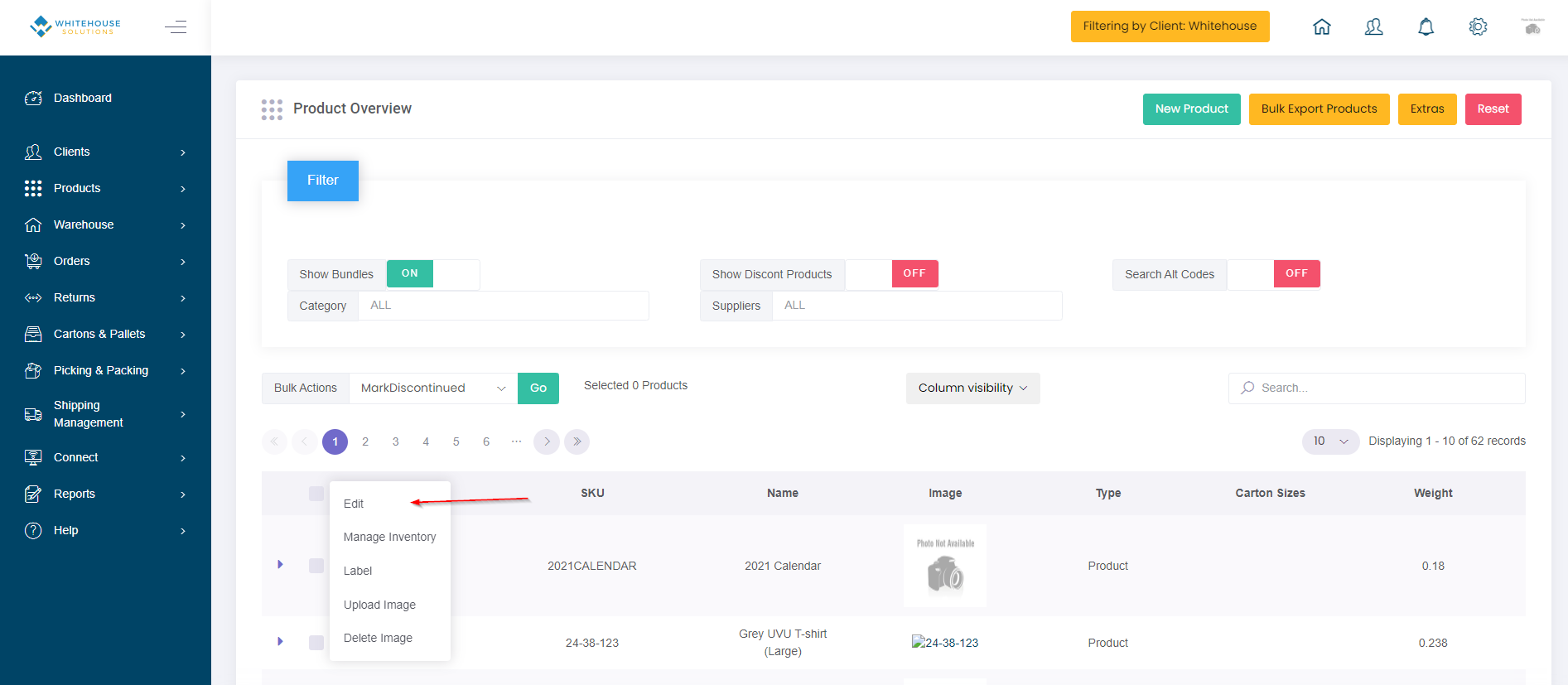Expand the 24-38-123 row details
The image size is (1568, 685).
pos(280,642)
